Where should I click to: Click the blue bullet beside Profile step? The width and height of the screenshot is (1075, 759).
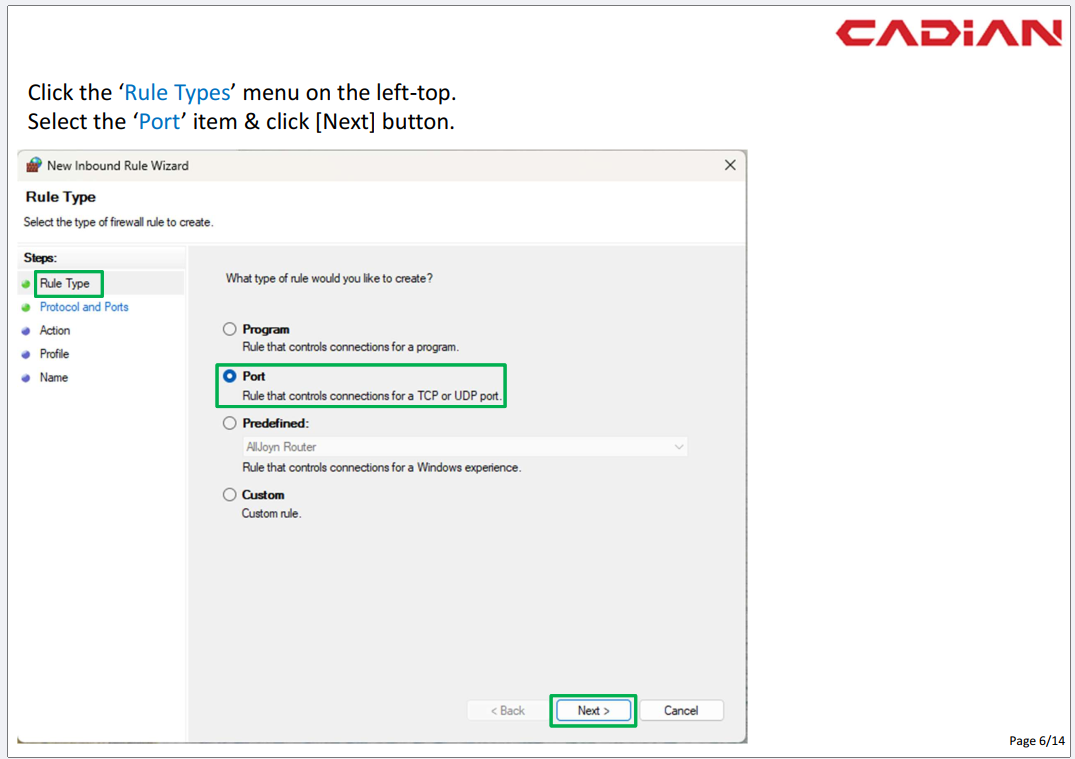[26, 355]
